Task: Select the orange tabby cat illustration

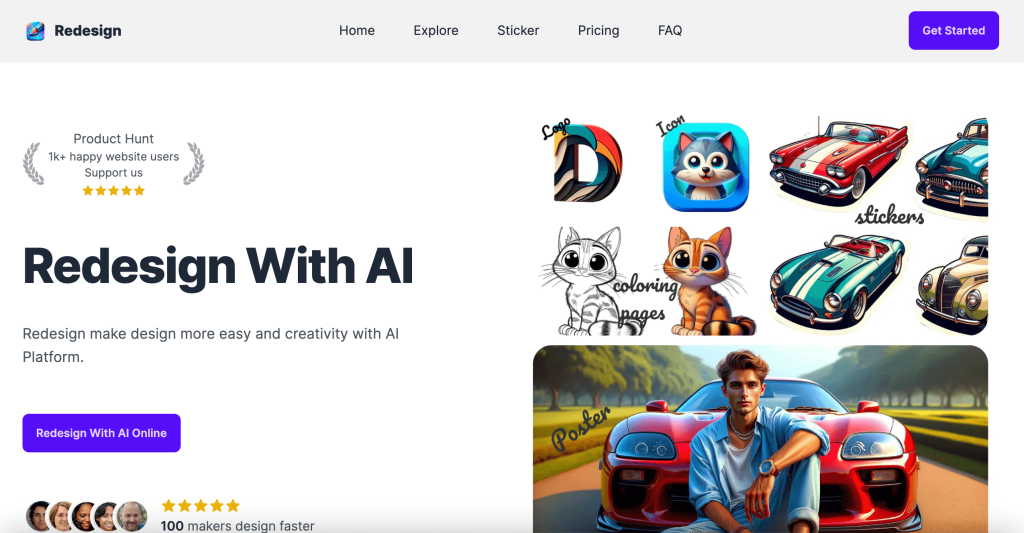Action: tap(709, 281)
